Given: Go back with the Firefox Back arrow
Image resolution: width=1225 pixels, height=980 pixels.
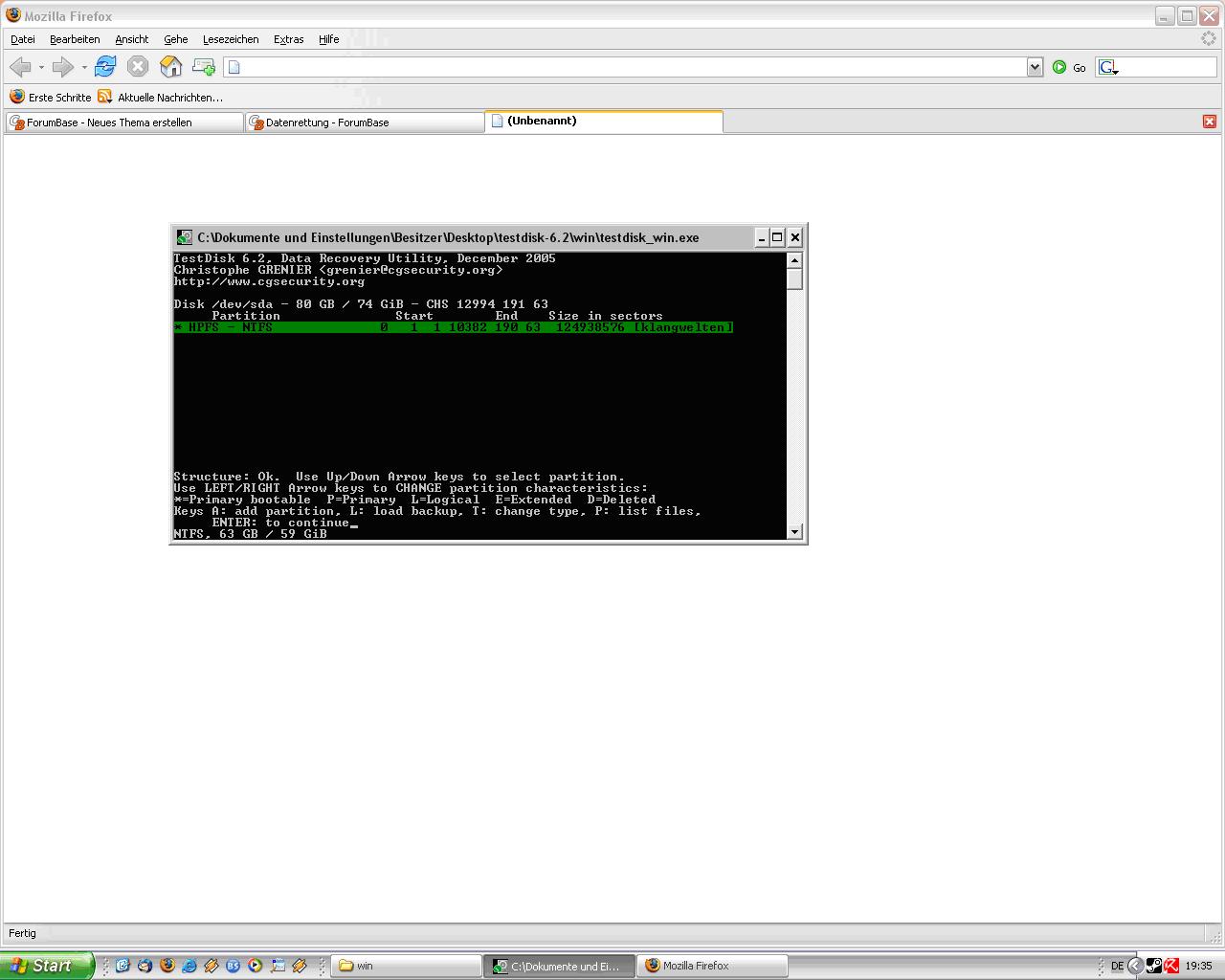Looking at the screenshot, I should point(20,67).
